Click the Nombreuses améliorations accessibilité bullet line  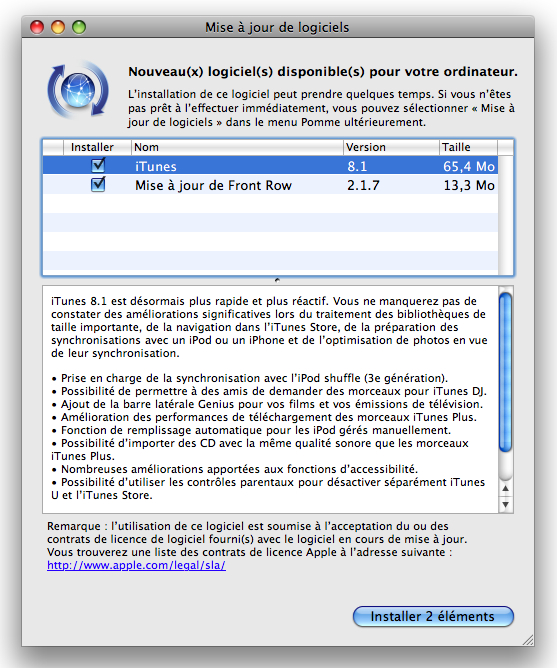click(234, 469)
